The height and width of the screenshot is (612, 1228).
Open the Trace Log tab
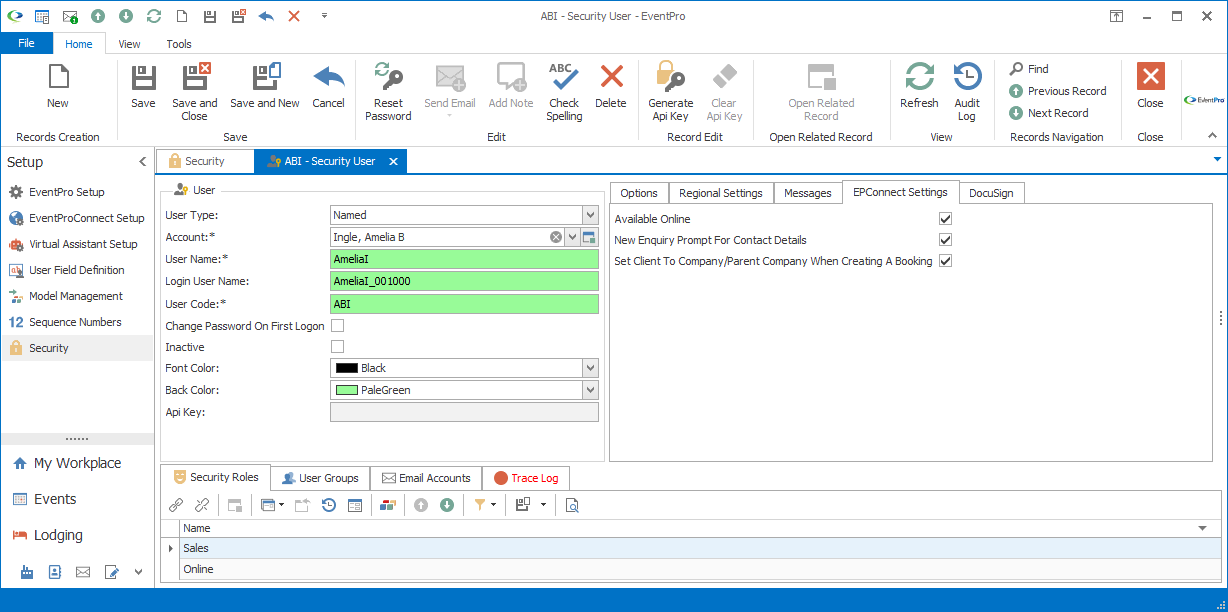[526, 478]
